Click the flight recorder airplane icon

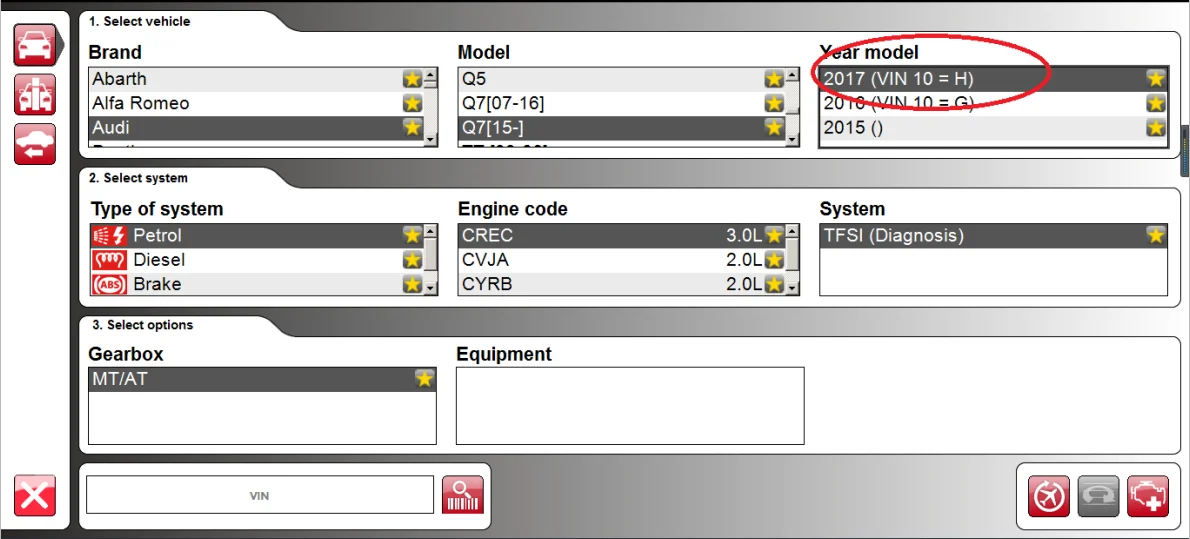click(x=1049, y=496)
